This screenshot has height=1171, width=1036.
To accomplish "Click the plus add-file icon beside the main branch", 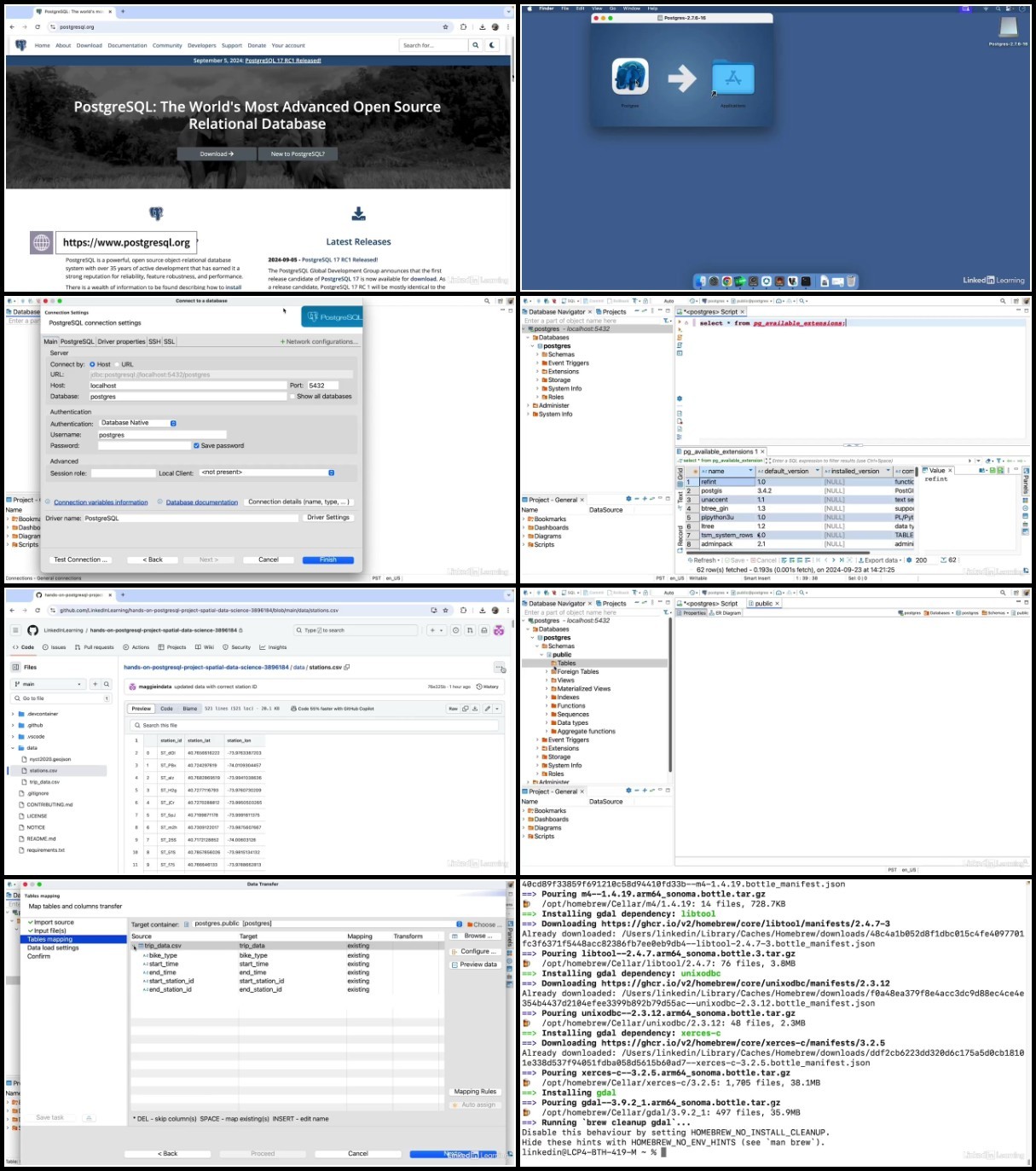I will 95,684.
